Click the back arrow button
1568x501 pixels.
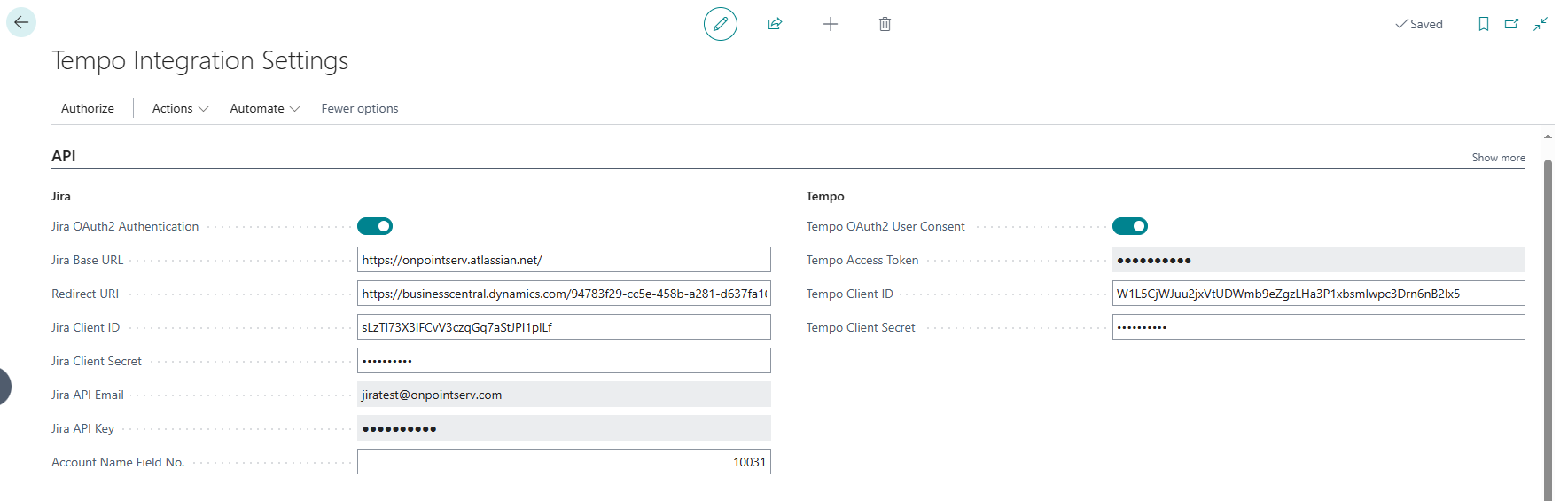pos(21,23)
